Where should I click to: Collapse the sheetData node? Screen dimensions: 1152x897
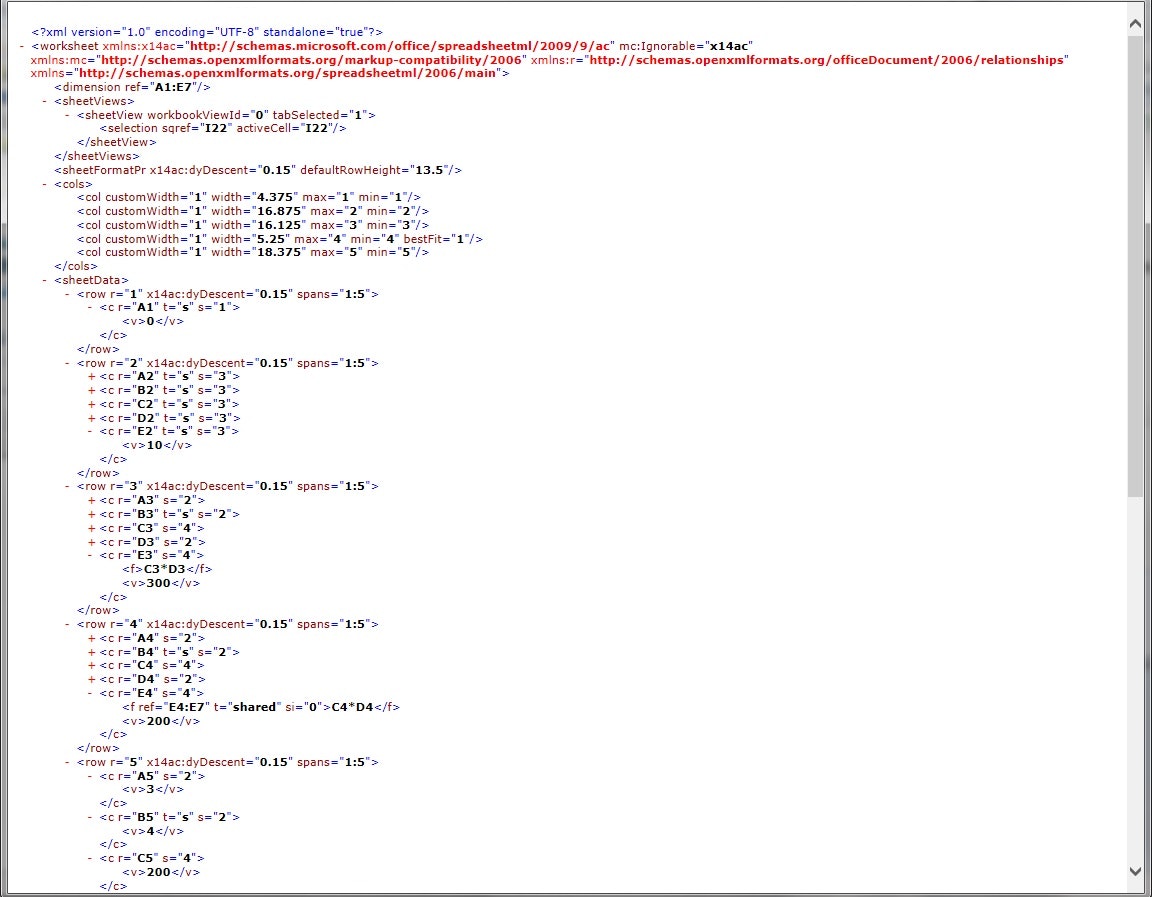(x=46, y=281)
